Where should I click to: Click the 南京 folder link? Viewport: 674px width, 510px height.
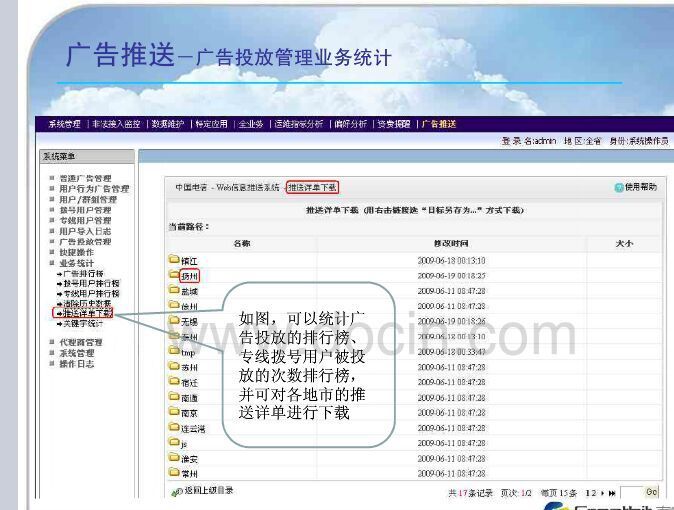(189, 413)
